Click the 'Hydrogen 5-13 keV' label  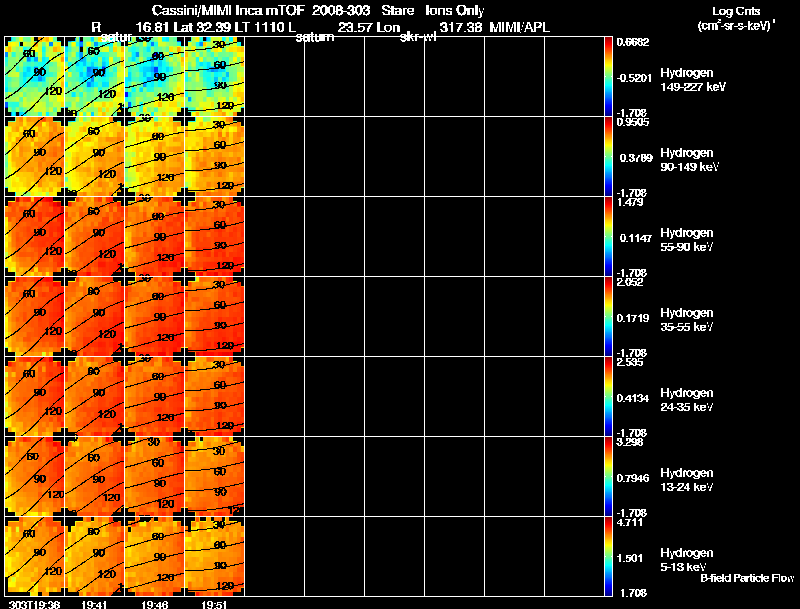tap(687, 560)
